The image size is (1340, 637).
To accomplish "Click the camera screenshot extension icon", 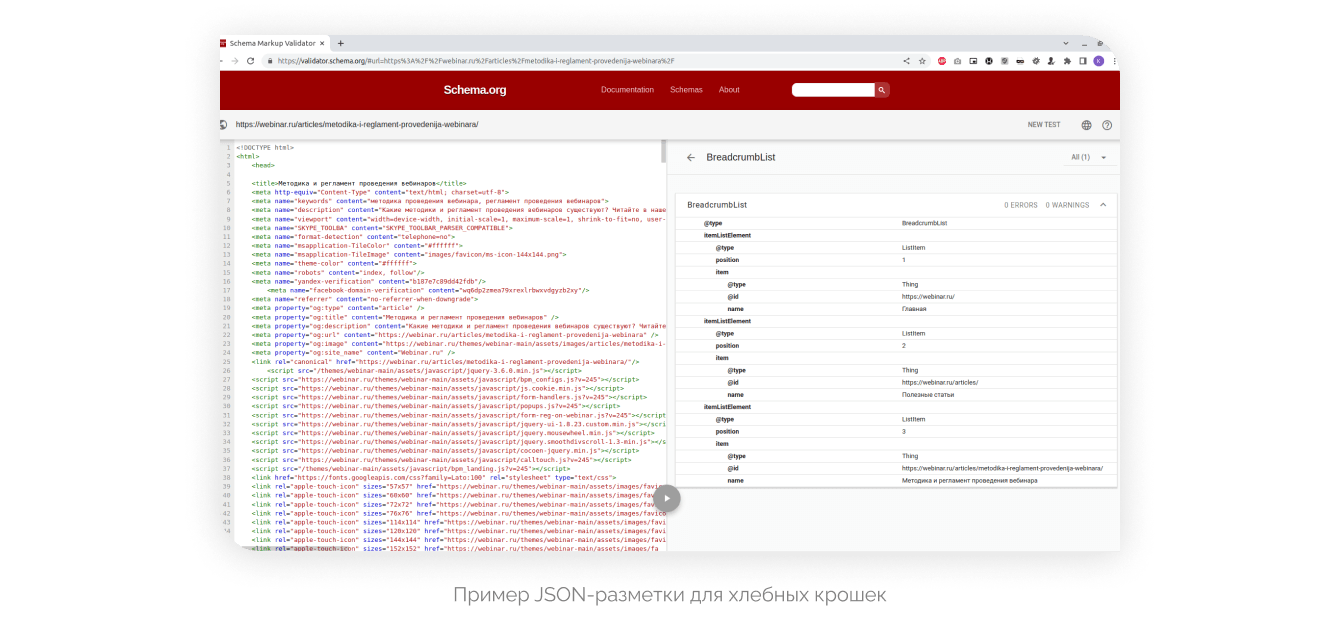I will [957, 61].
